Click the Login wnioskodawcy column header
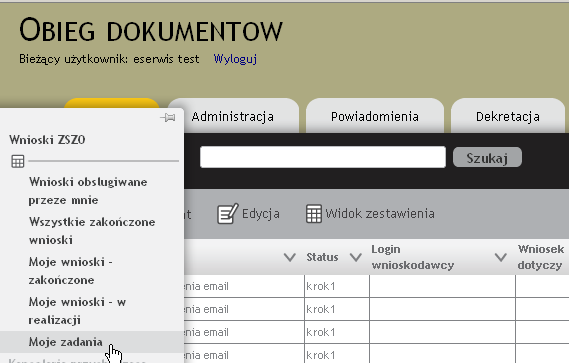Image resolution: width=569 pixels, height=363 pixels. pyautogui.click(x=413, y=257)
